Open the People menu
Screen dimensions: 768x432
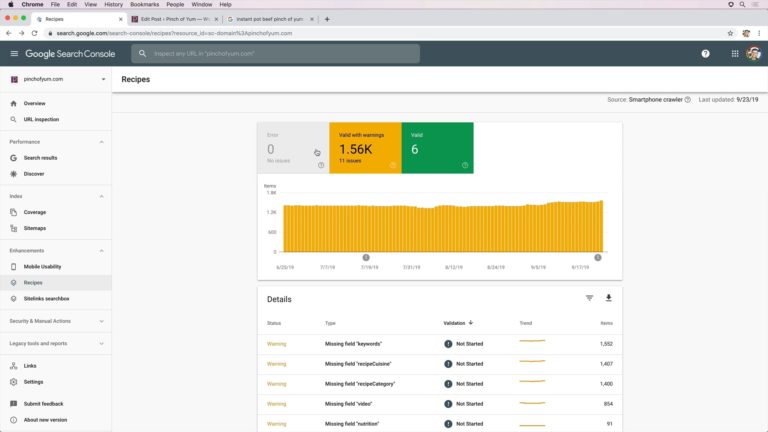[x=175, y=4]
